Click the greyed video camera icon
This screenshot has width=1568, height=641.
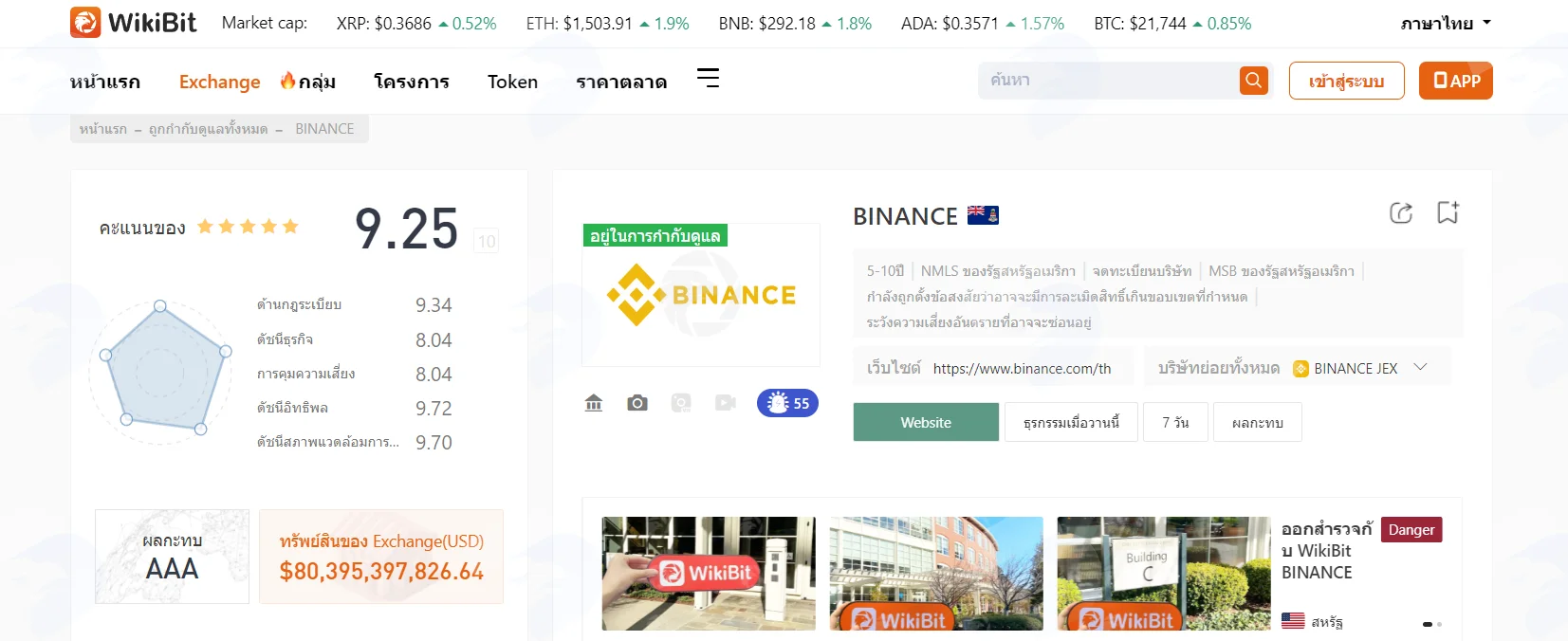click(x=726, y=403)
